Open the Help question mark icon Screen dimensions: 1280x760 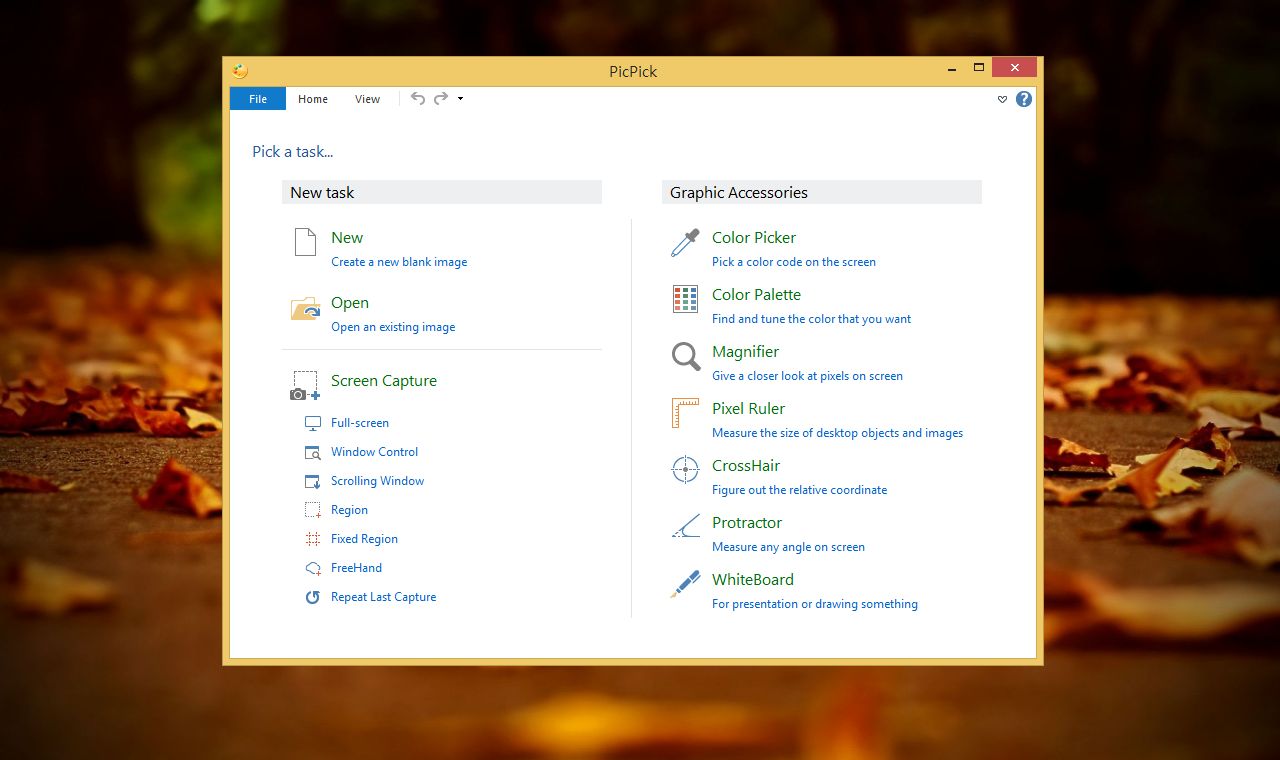(1024, 99)
